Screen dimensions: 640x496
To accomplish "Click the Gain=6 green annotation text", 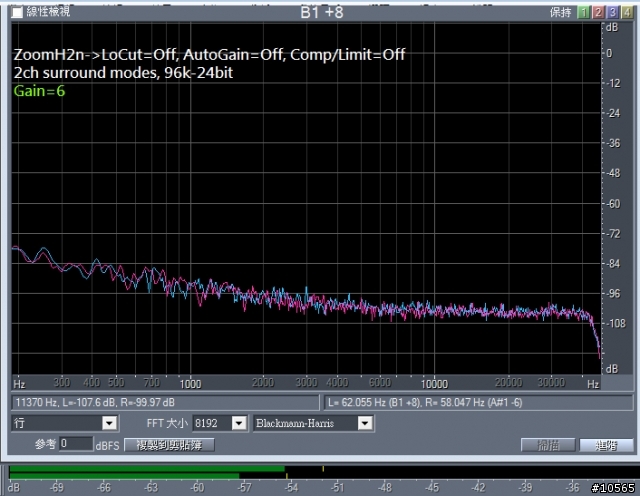I will tap(39, 91).
